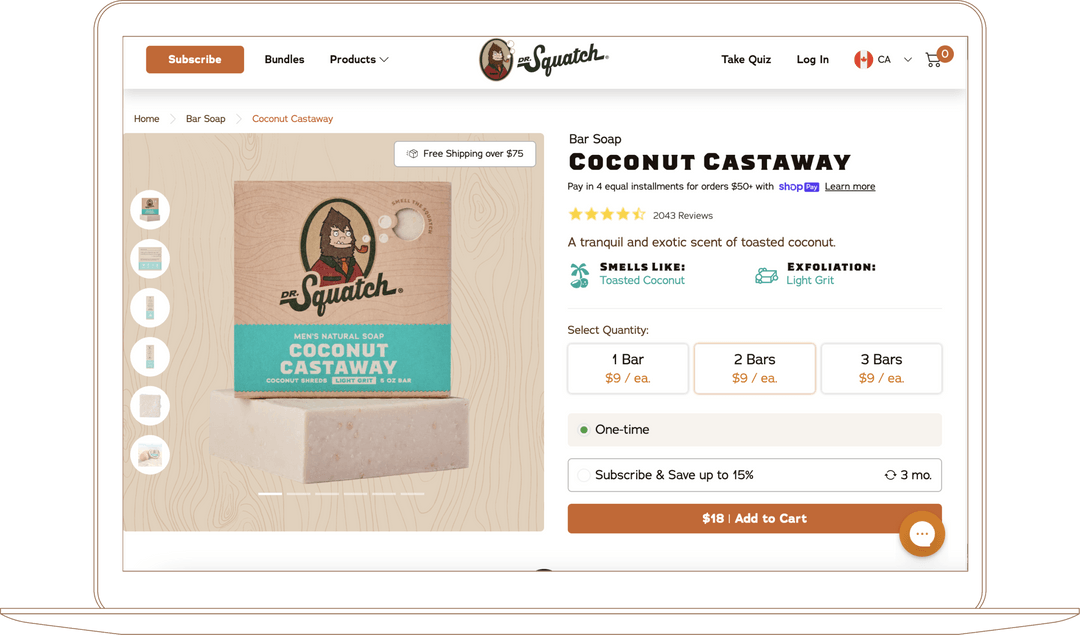Click the Exfoliation soap bar icon
Screen dimensions: 1080x635
(767, 275)
